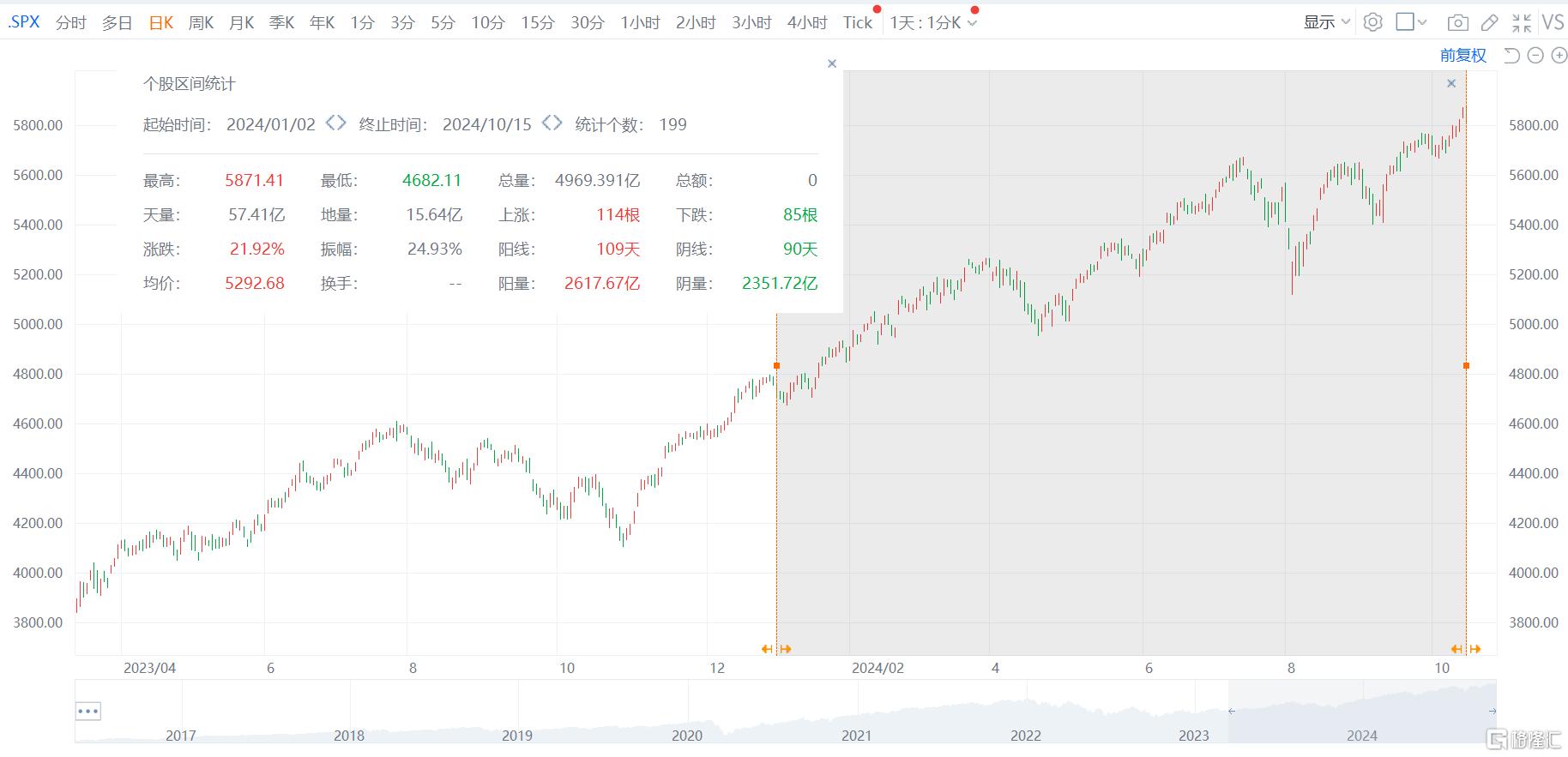Image resolution: width=1568 pixels, height=757 pixels.
Task: Move range end left with orange arrow
Action: click(1456, 649)
